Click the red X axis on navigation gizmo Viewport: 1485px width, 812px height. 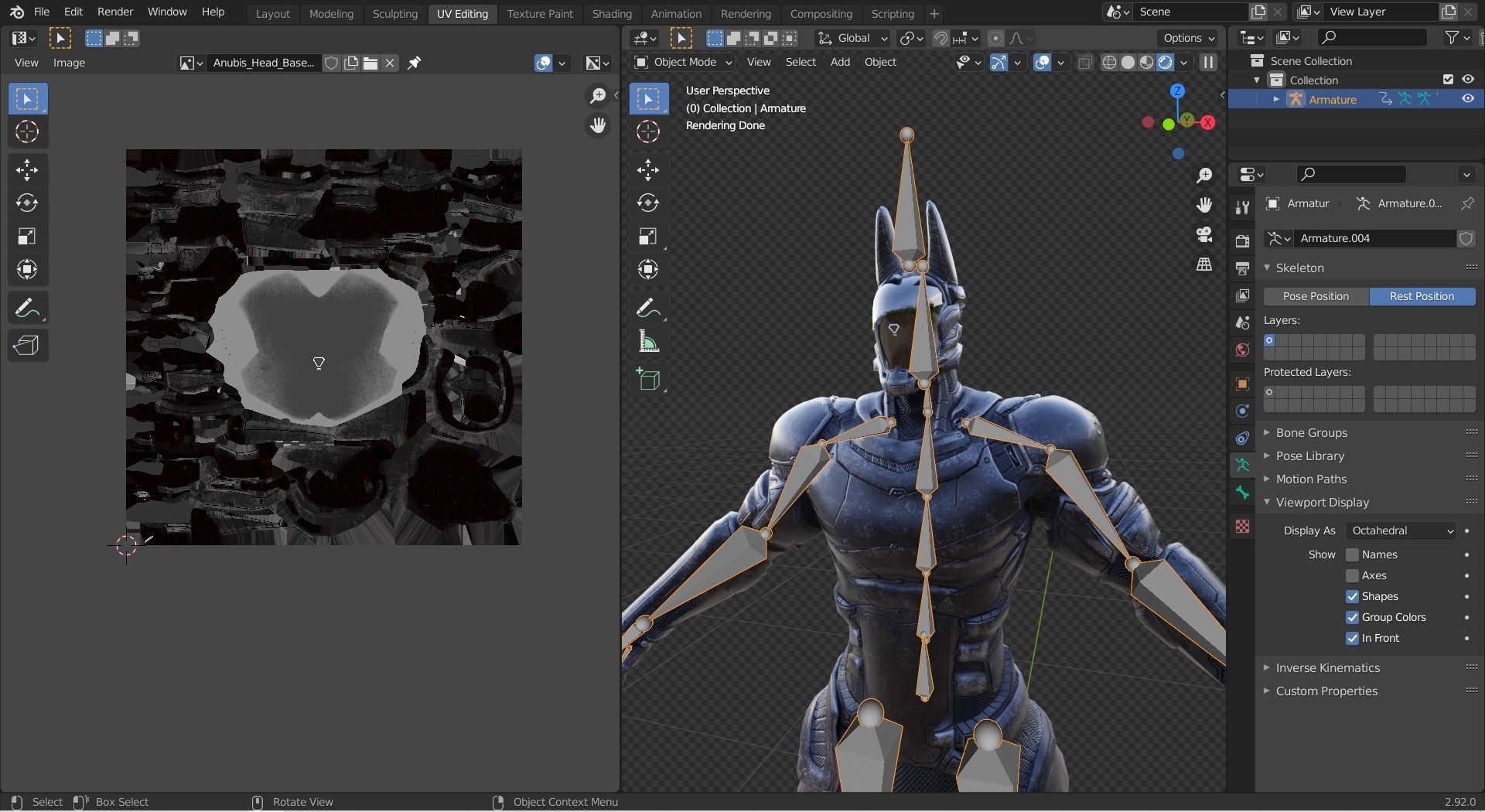[1207, 122]
